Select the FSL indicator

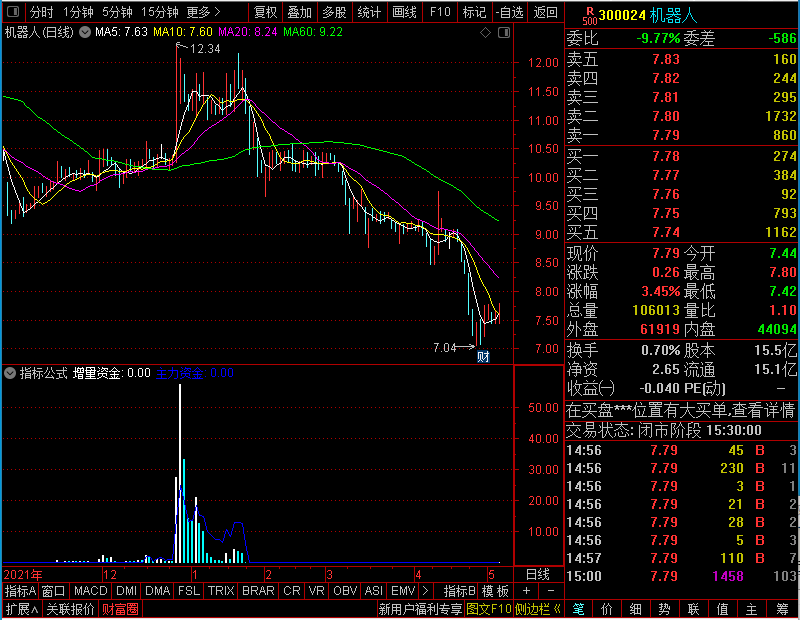[189, 591]
